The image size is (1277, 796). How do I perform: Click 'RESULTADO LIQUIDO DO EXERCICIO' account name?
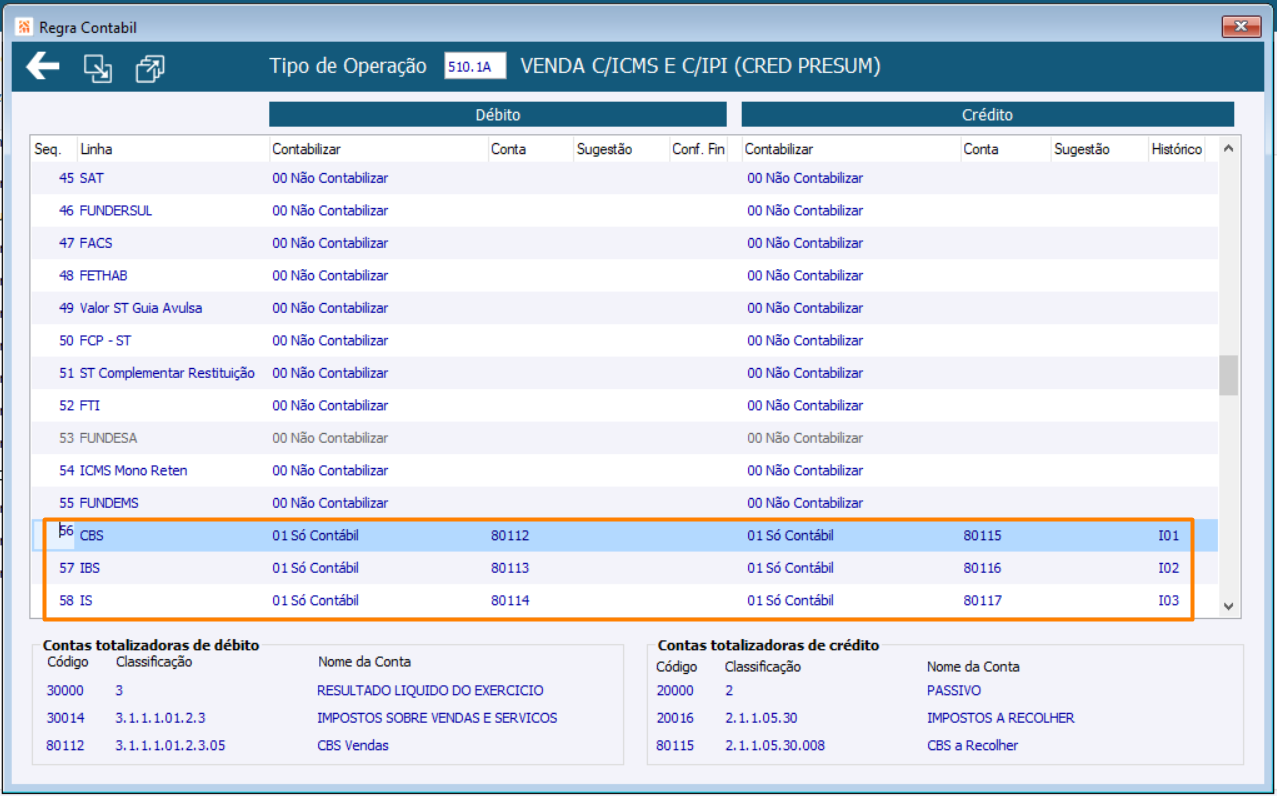click(x=430, y=690)
